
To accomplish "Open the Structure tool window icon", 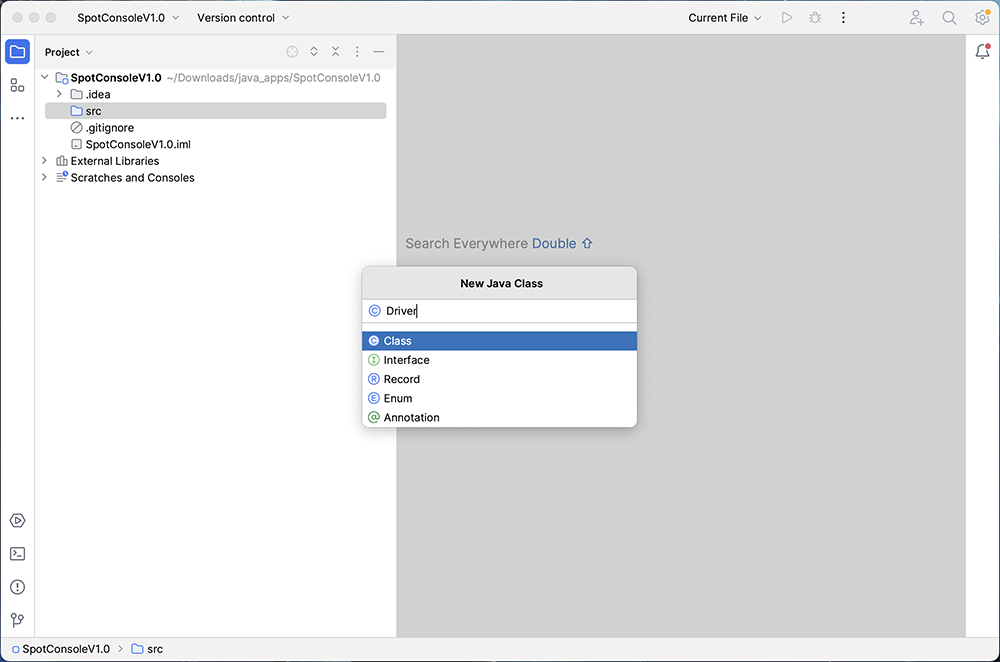I will tap(17, 85).
